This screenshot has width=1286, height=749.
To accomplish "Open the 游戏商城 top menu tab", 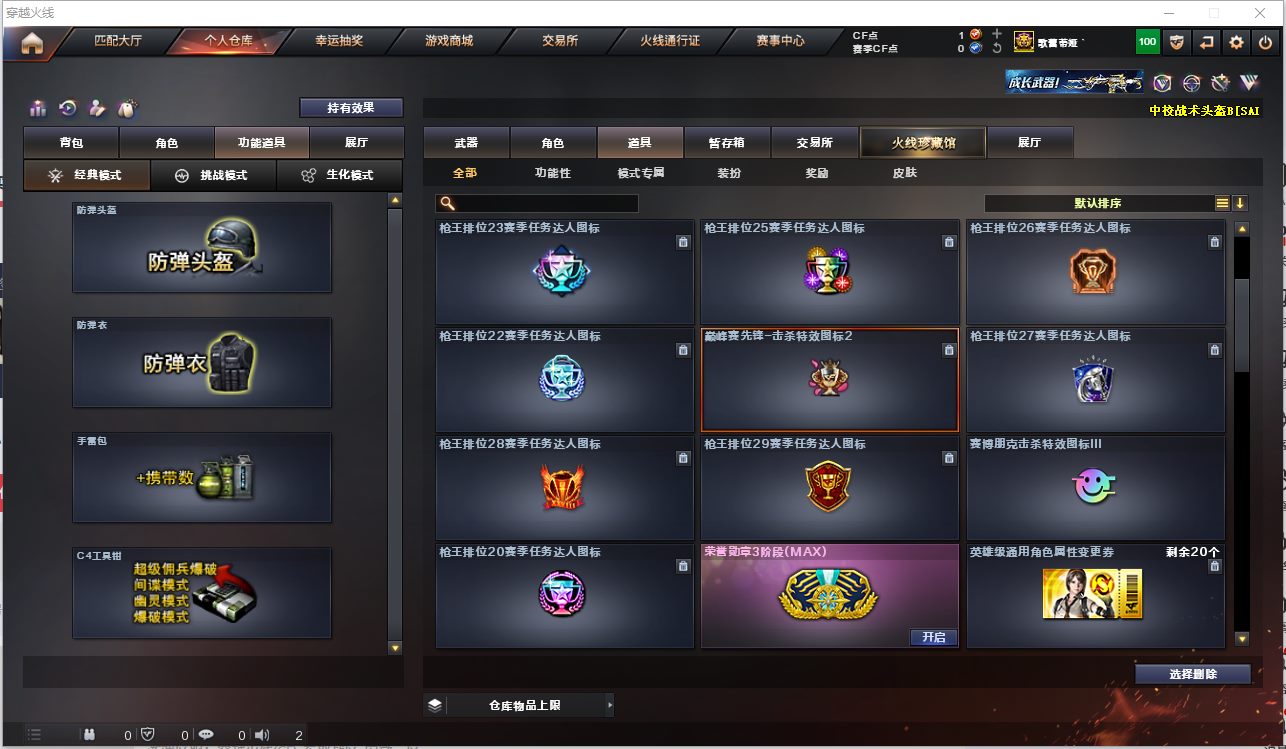I will click(x=449, y=41).
